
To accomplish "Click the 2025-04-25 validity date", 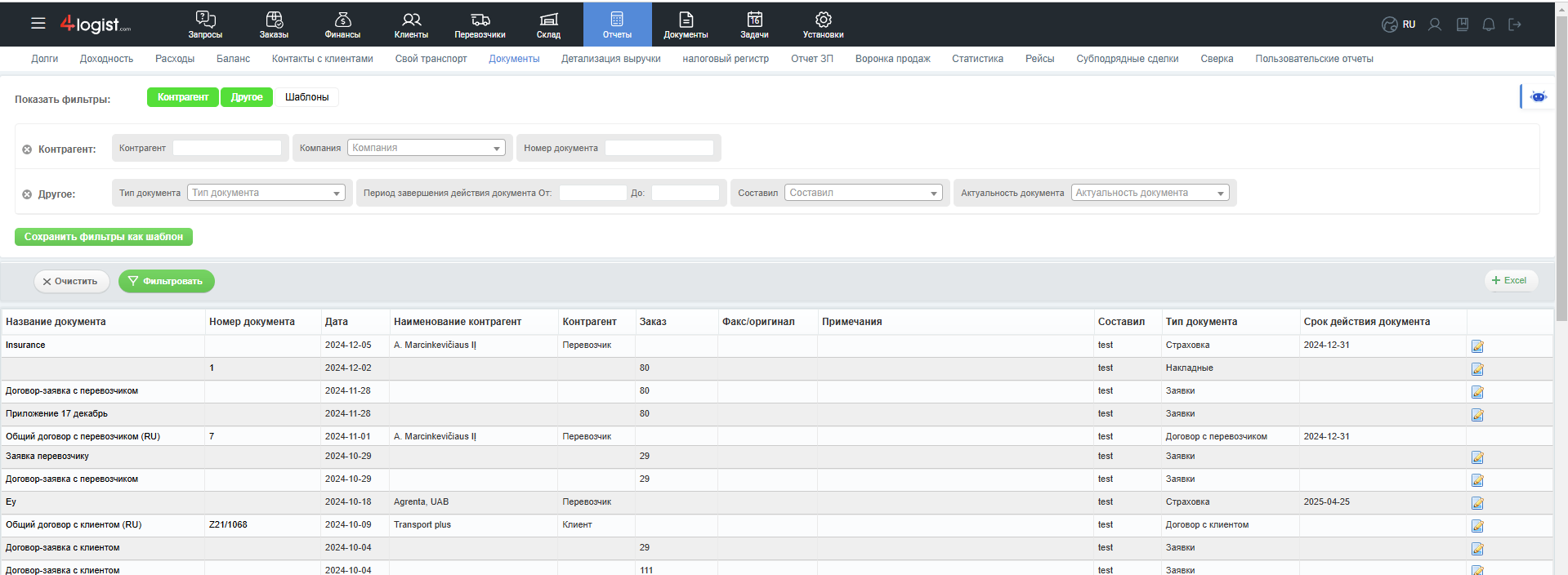I will [1326, 501].
